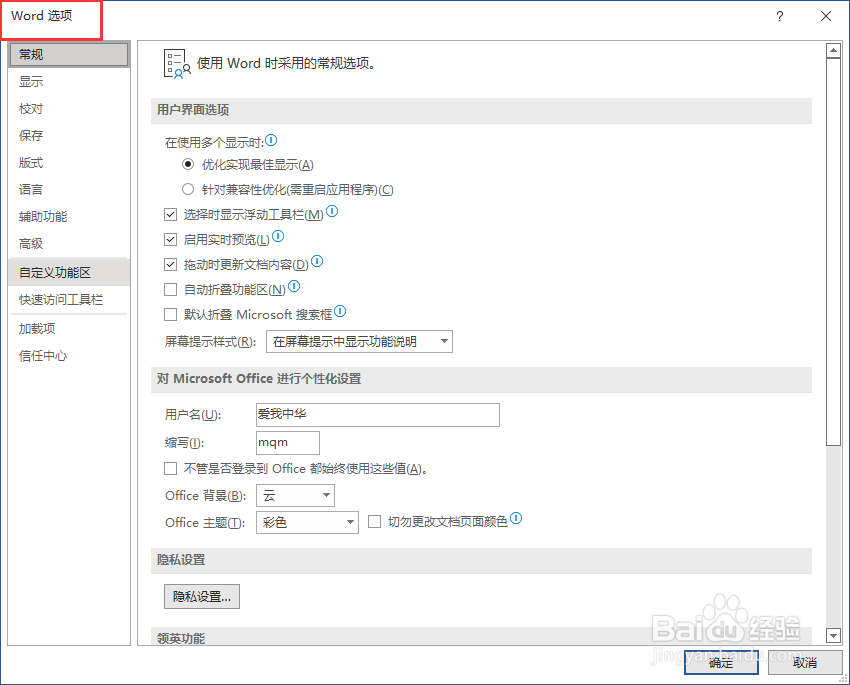This screenshot has width=850, height=685.
Task: Click info icon beside auto-collapse ribbon option
Action: click(x=294, y=286)
